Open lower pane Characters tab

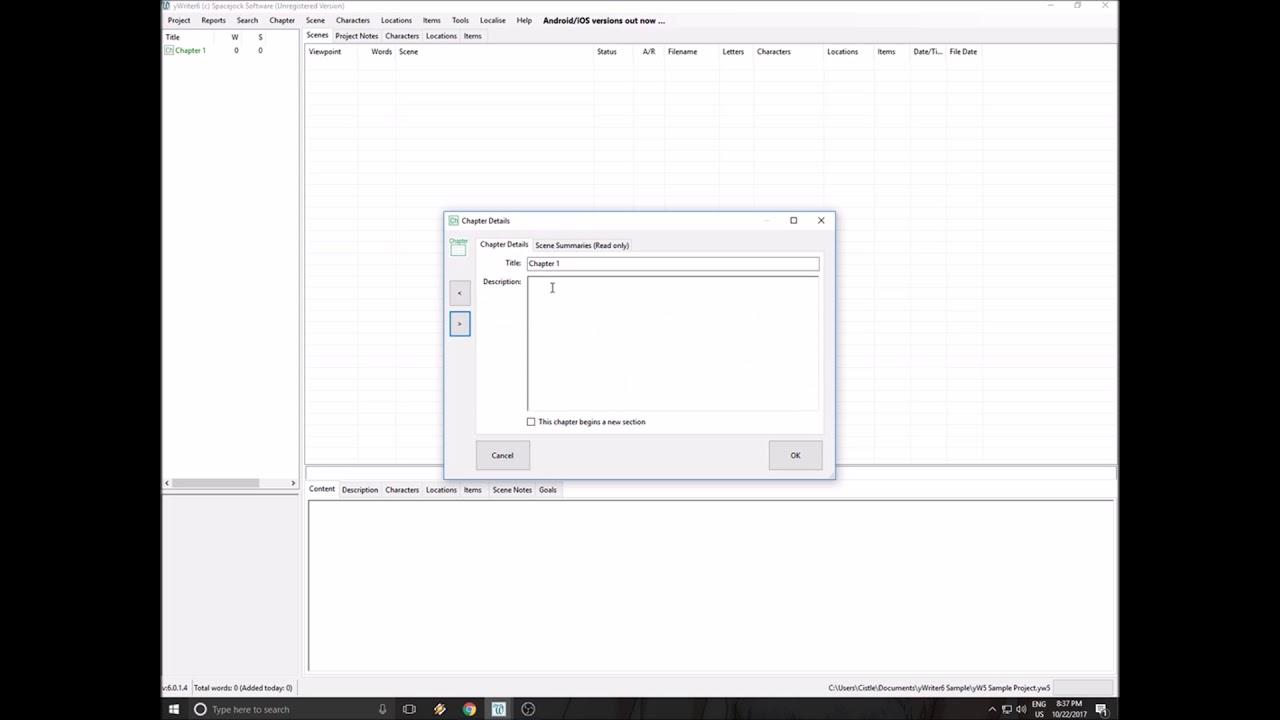402,490
